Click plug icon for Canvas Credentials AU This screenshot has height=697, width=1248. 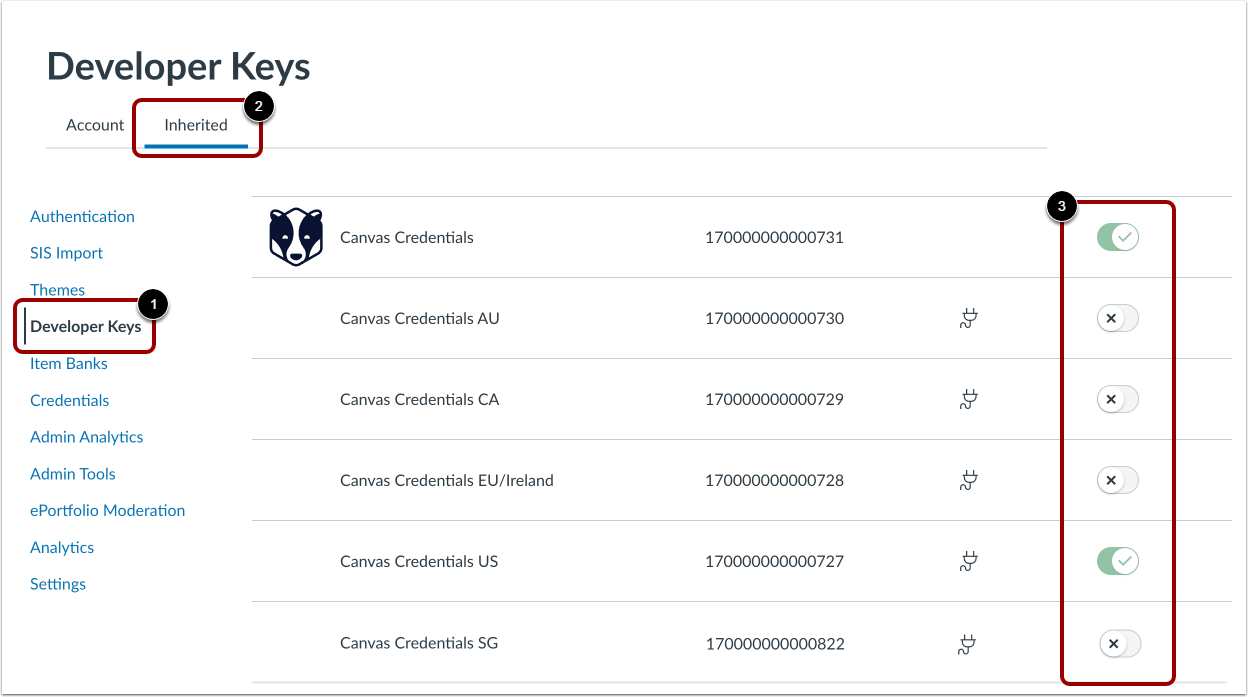pos(967,319)
